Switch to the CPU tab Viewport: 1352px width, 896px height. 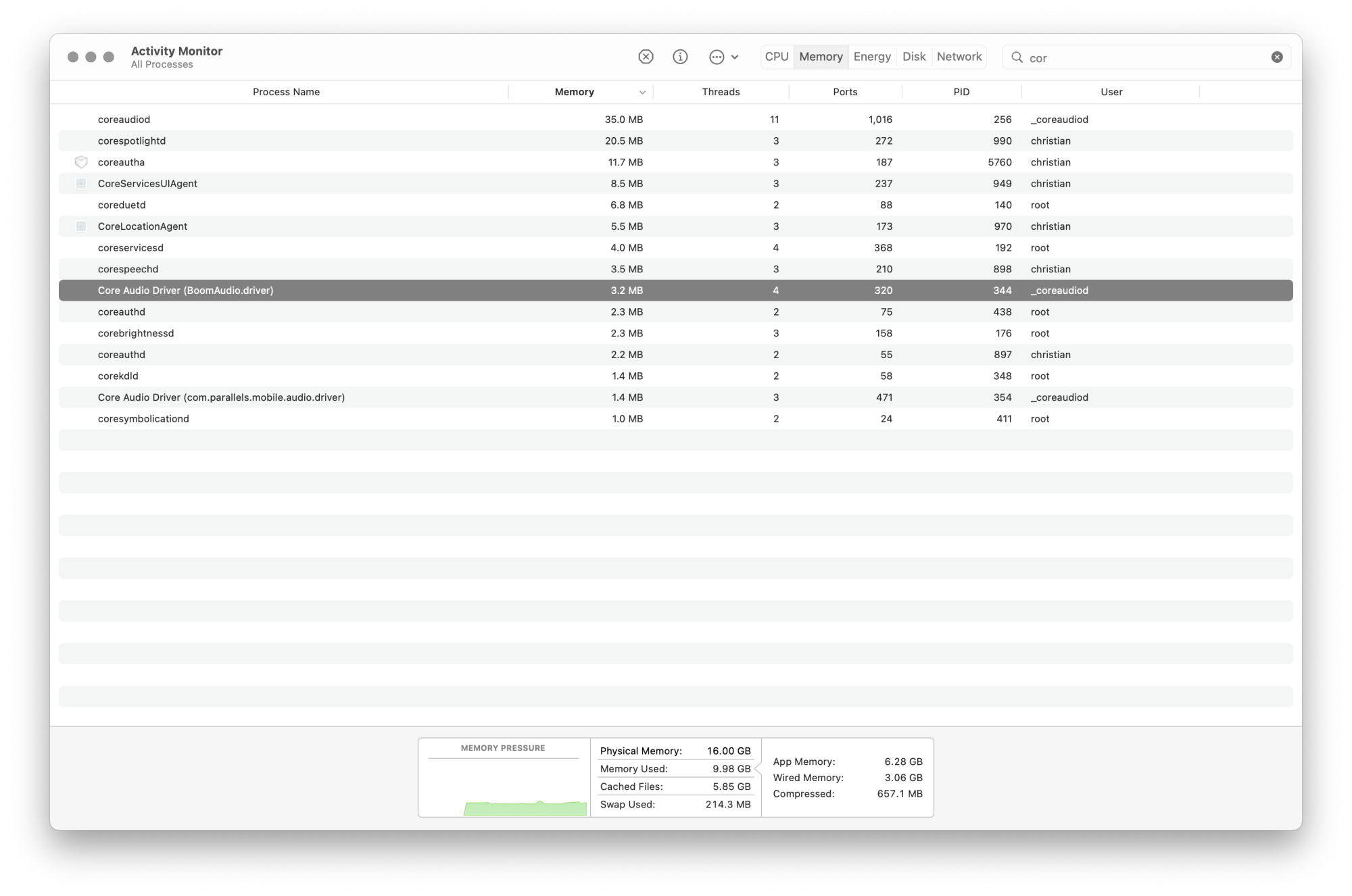(777, 57)
